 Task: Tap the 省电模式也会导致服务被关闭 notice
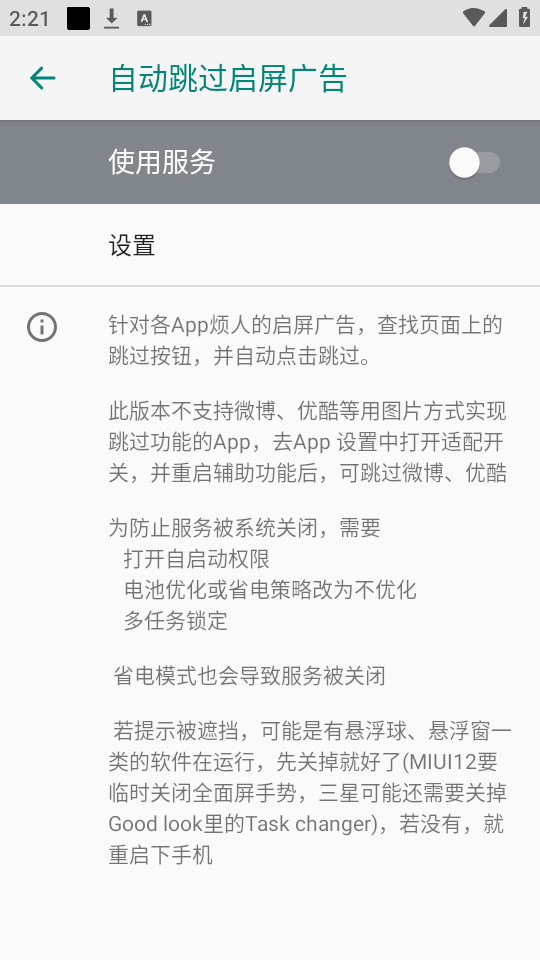point(249,676)
